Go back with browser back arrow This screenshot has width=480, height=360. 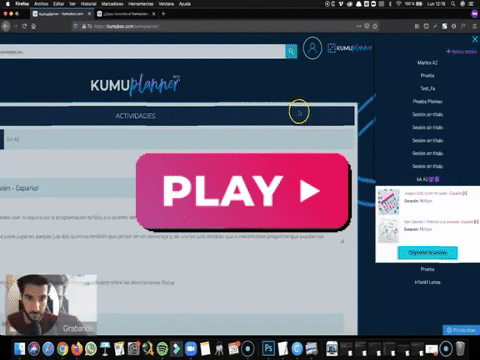click(6, 26)
